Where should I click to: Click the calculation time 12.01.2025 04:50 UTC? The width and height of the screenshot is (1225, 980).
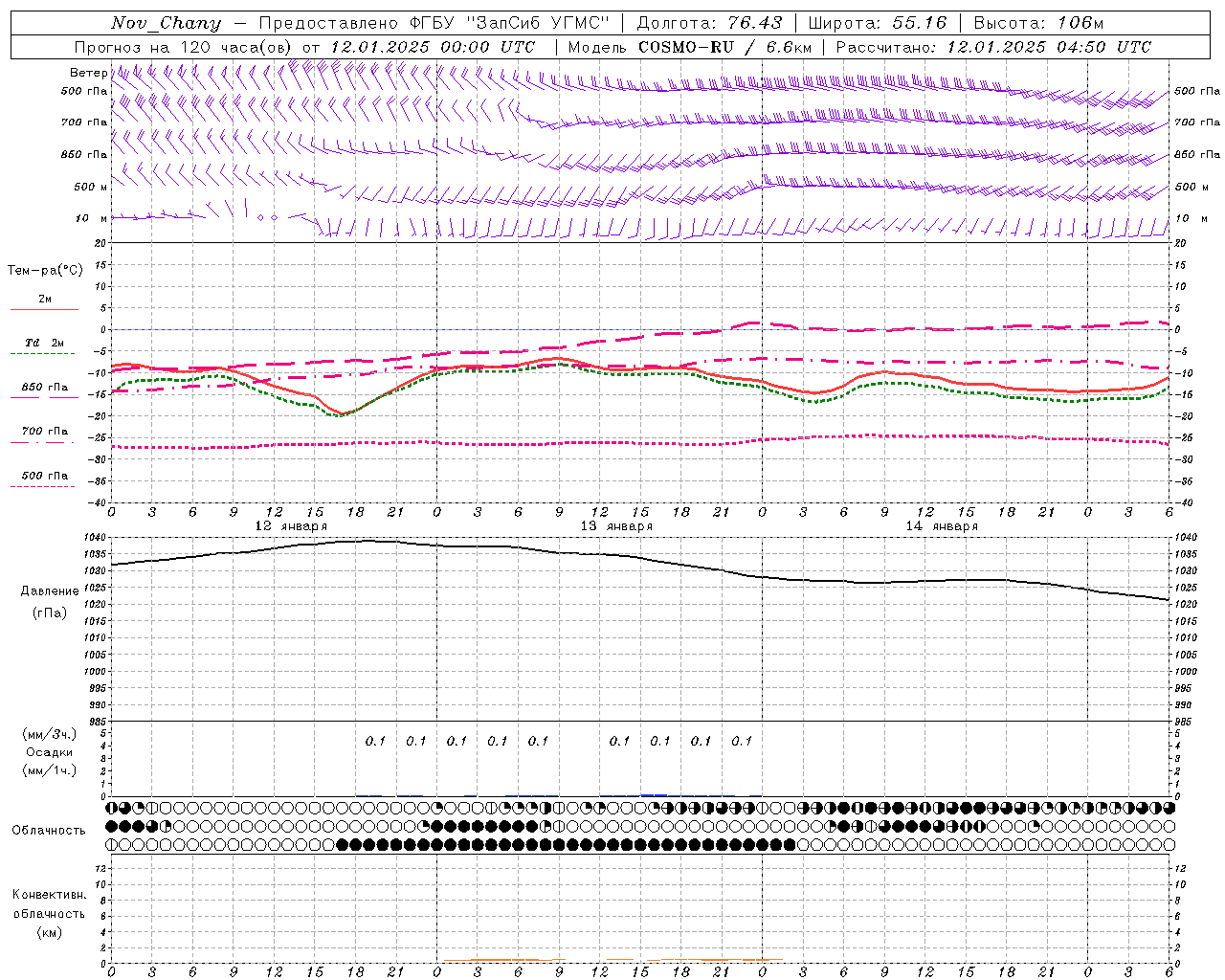pyautogui.click(x=1049, y=47)
